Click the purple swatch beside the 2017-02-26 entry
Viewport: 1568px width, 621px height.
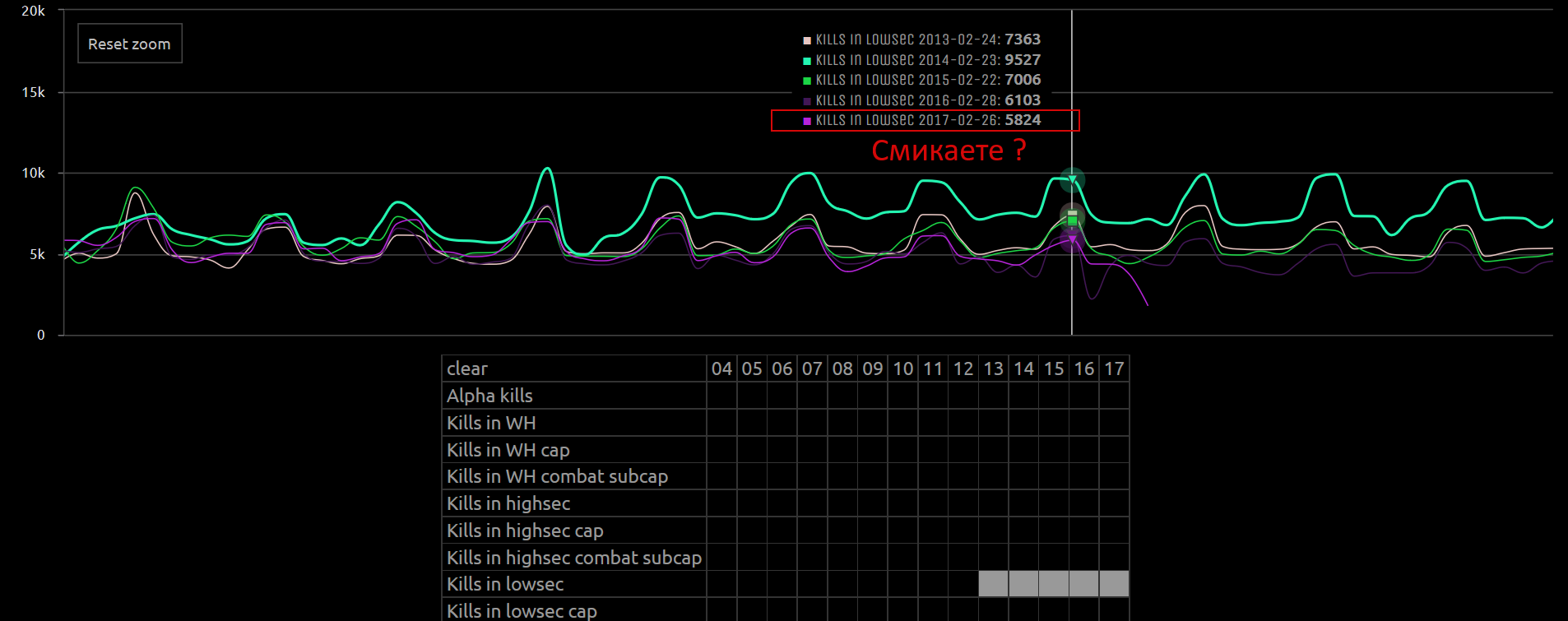click(x=807, y=121)
